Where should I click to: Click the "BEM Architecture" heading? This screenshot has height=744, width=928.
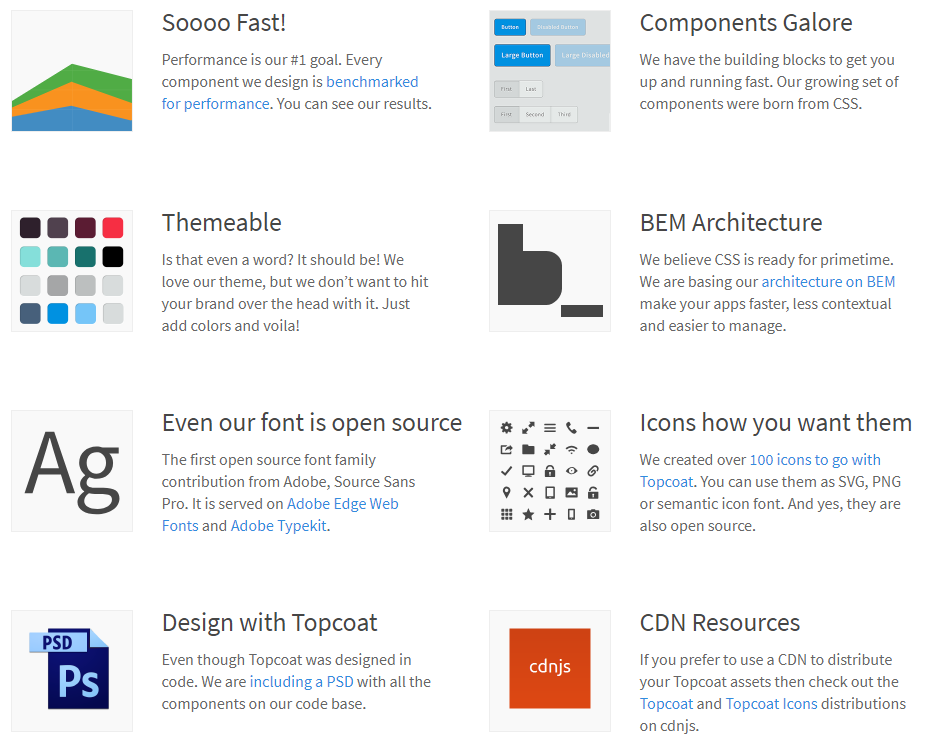[731, 223]
